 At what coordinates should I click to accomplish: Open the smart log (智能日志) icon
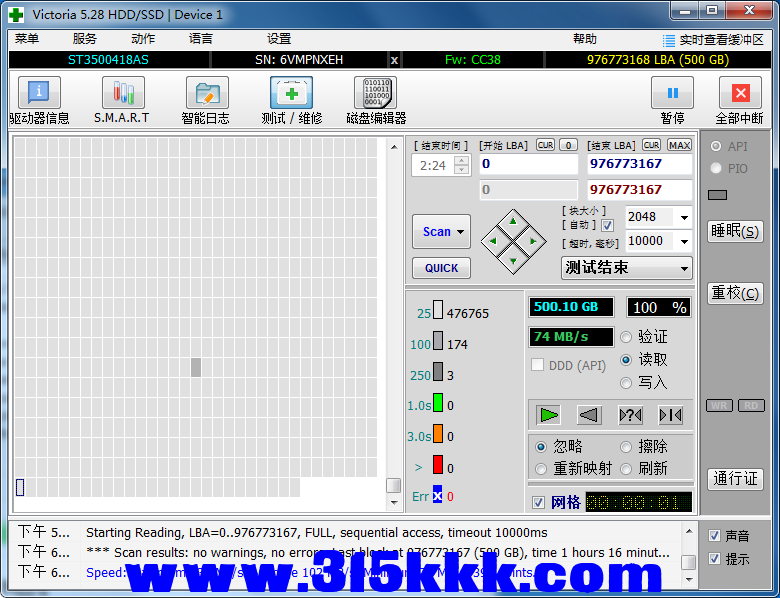point(207,93)
